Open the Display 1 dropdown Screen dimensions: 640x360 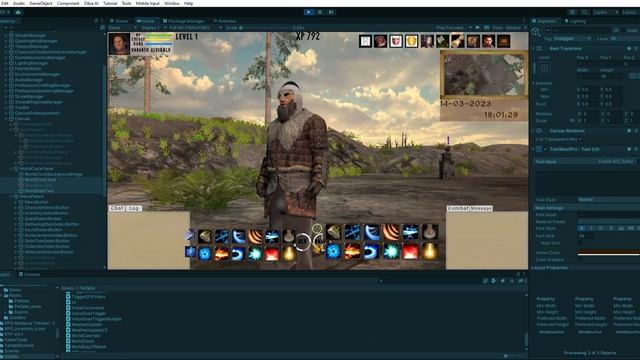[152, 28]
